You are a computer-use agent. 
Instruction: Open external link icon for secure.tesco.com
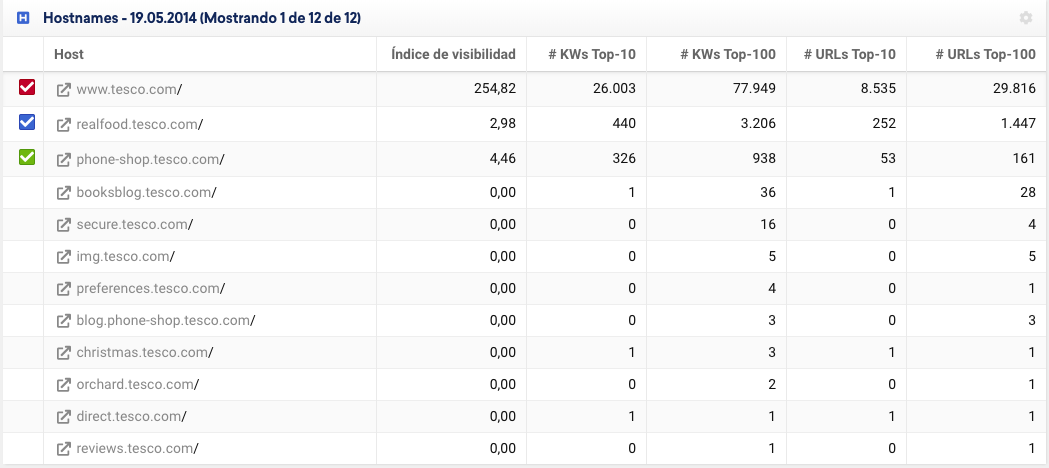pos(63,225)
